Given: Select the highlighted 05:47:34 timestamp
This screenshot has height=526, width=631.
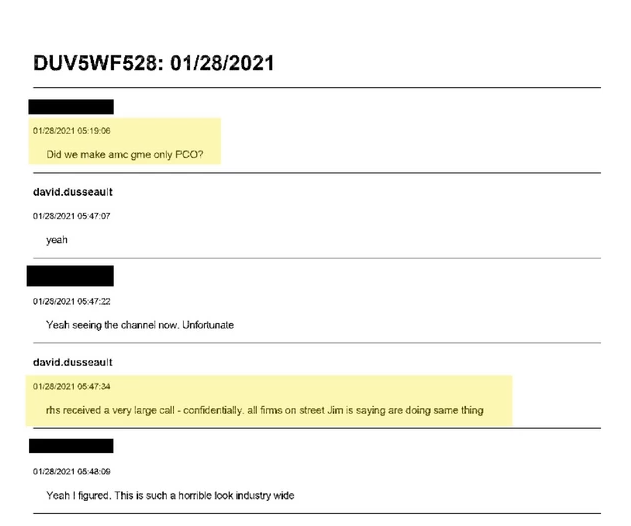Looking at the screenshot, I should click(71, 386).
